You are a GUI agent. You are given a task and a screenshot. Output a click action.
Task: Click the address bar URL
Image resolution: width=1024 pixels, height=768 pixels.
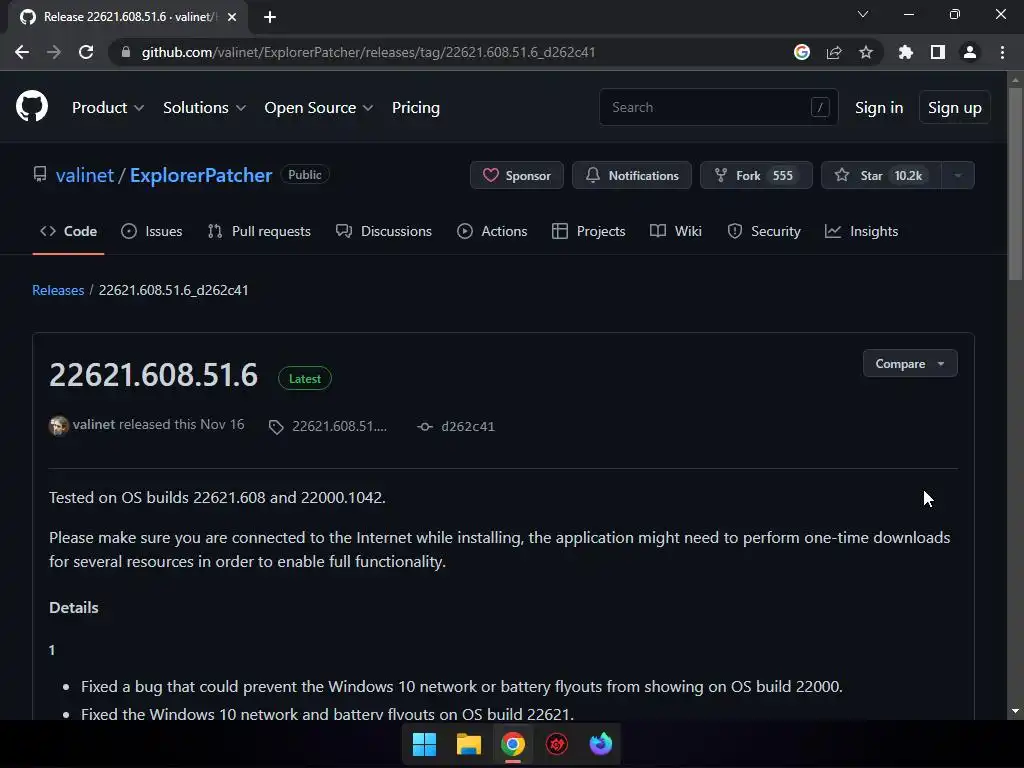tap(368, 52)
